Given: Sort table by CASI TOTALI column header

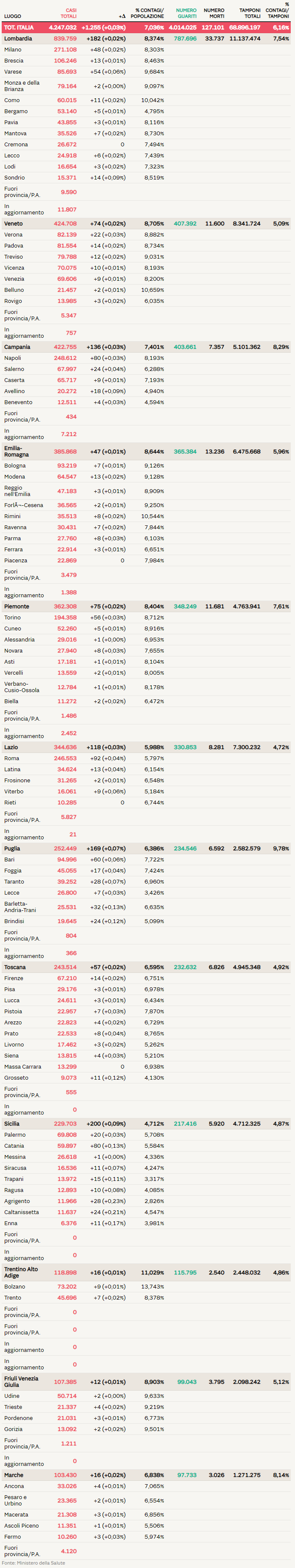Looking at the screenshot, I should [68, 13].
